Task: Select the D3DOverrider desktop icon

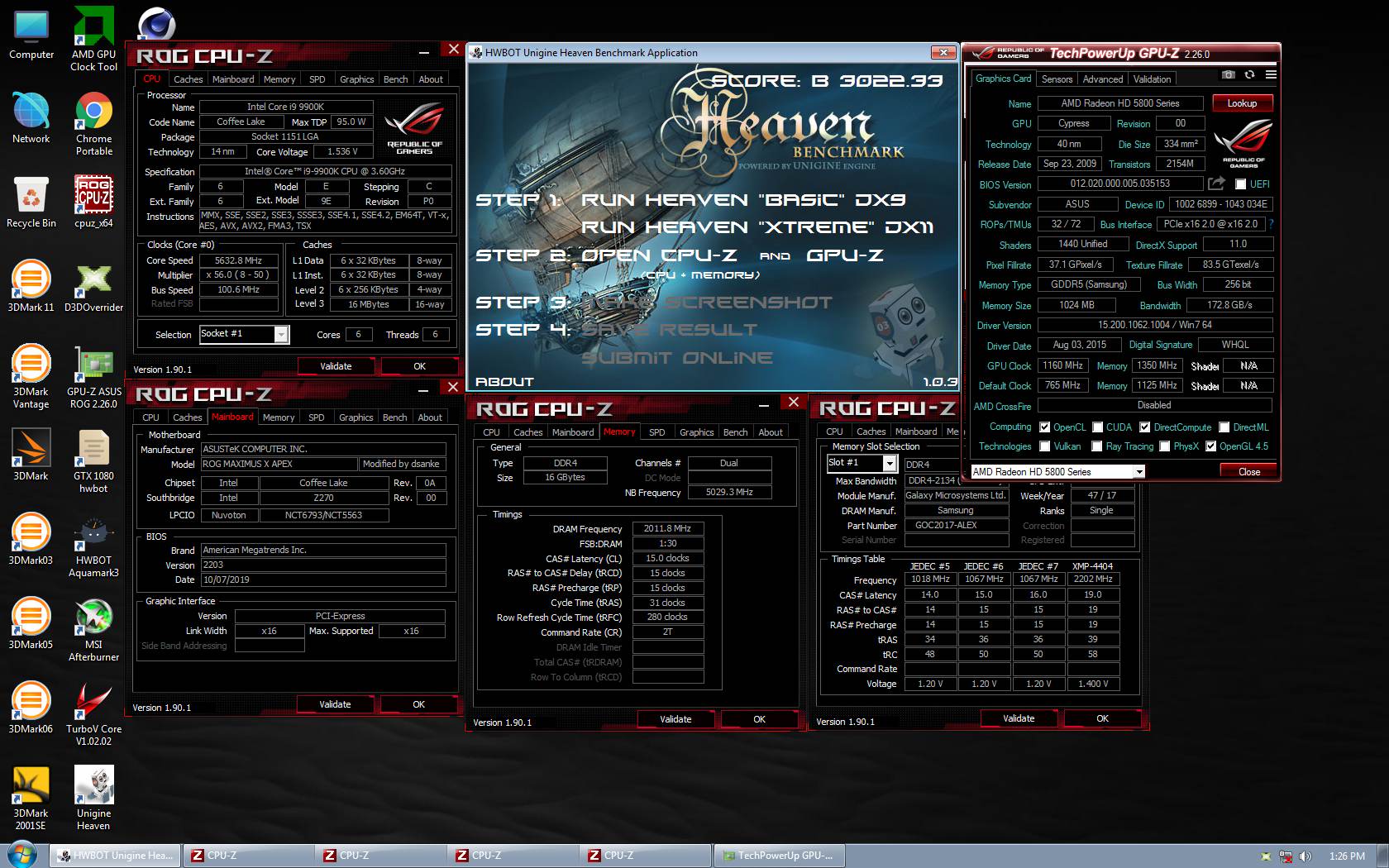Action: tap(93, 287)
